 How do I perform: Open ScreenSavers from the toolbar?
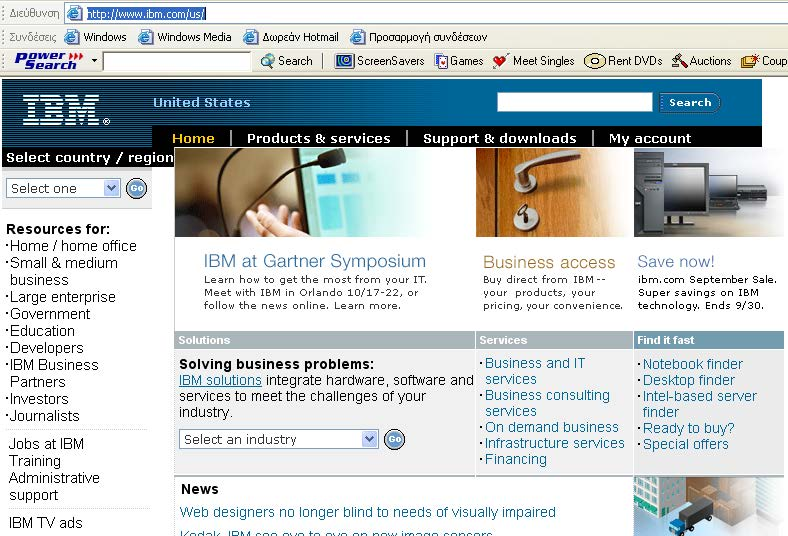379,61
